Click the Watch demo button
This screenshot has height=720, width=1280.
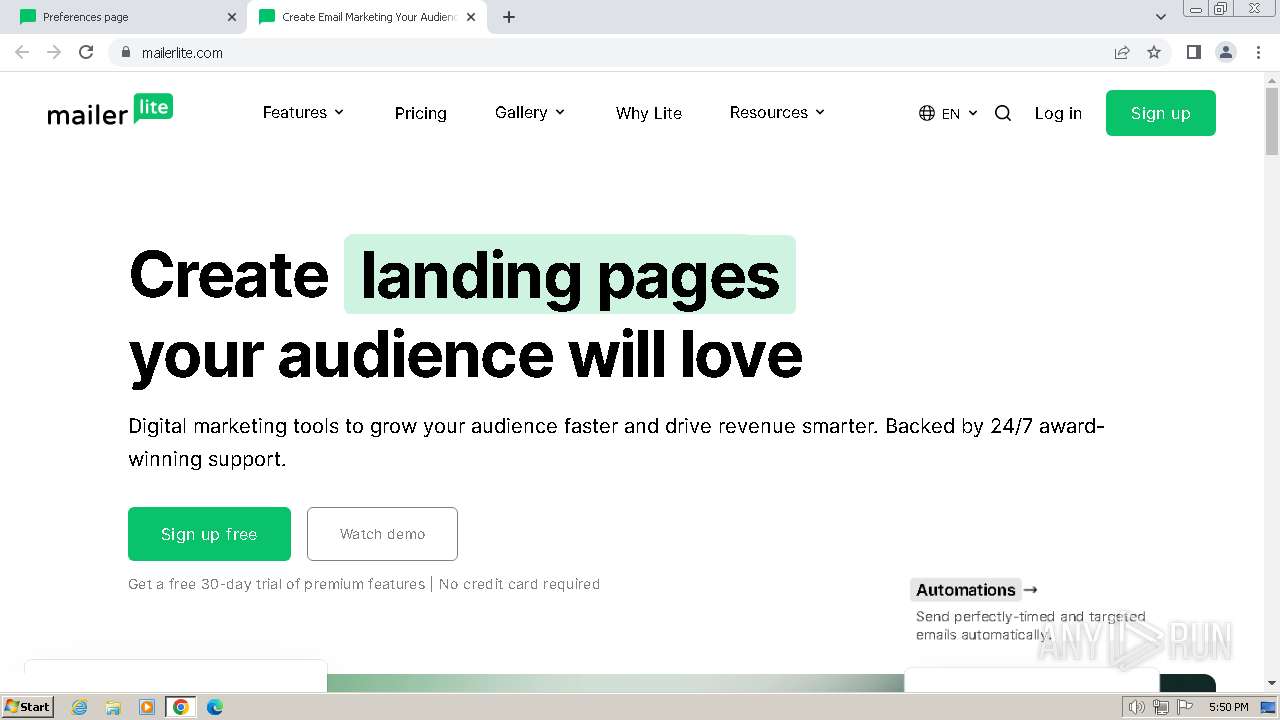(382, 534)
